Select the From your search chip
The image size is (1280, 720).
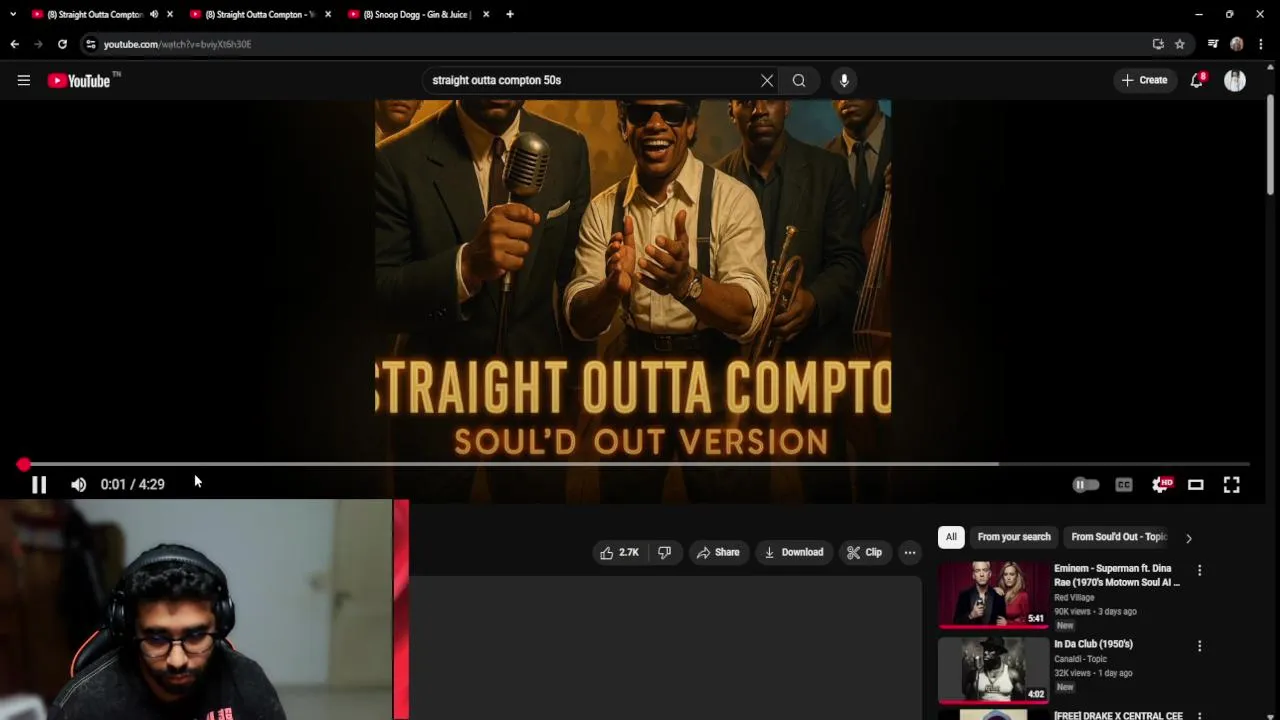click(x=1014, y=537)
